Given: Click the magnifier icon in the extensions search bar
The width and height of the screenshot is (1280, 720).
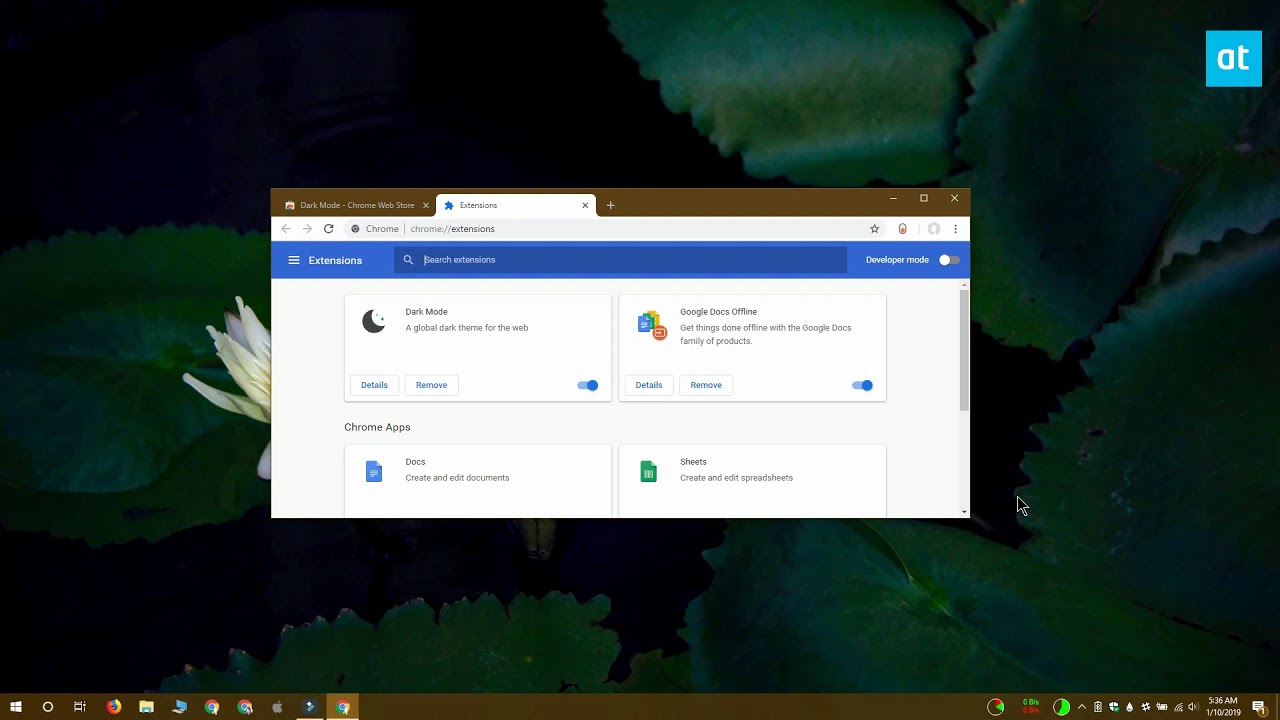Looking at the screenshot, I should point(408,260).
